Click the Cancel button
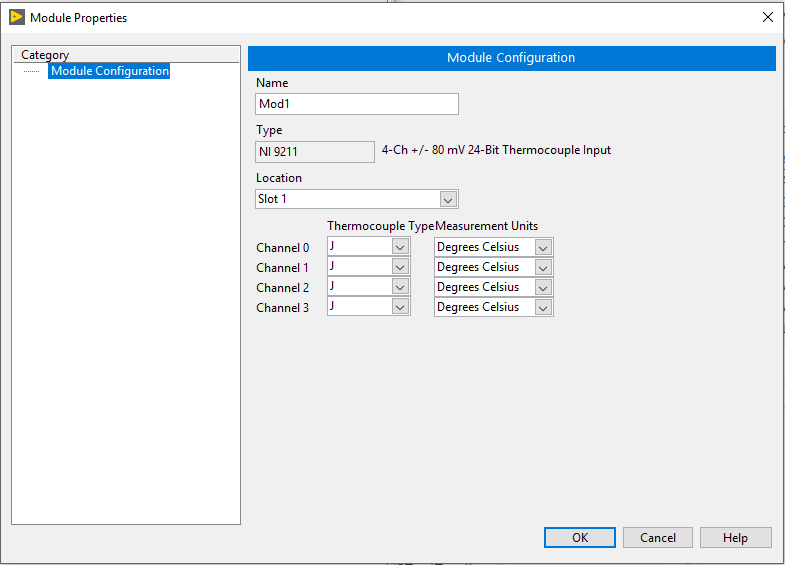The width and height of the screenshot is (785, 565). click(x=658, y=537)
